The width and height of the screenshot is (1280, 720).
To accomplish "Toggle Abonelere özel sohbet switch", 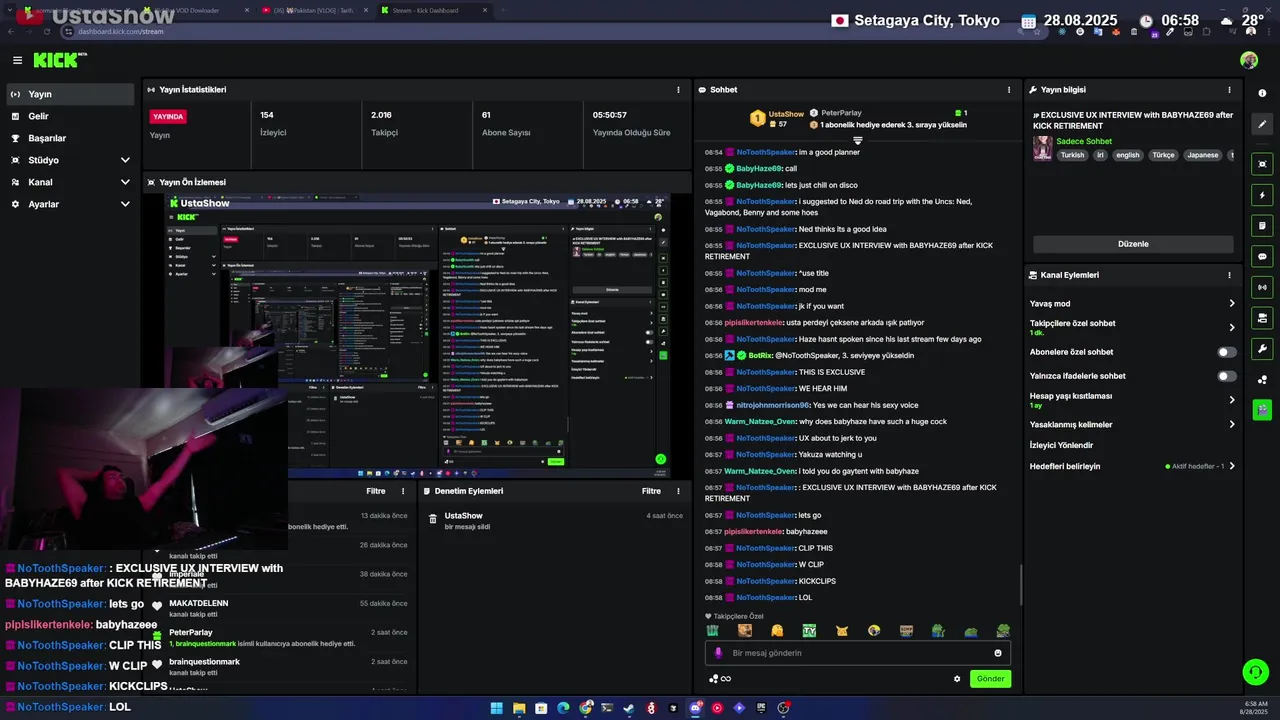I will pos(1226,352).
